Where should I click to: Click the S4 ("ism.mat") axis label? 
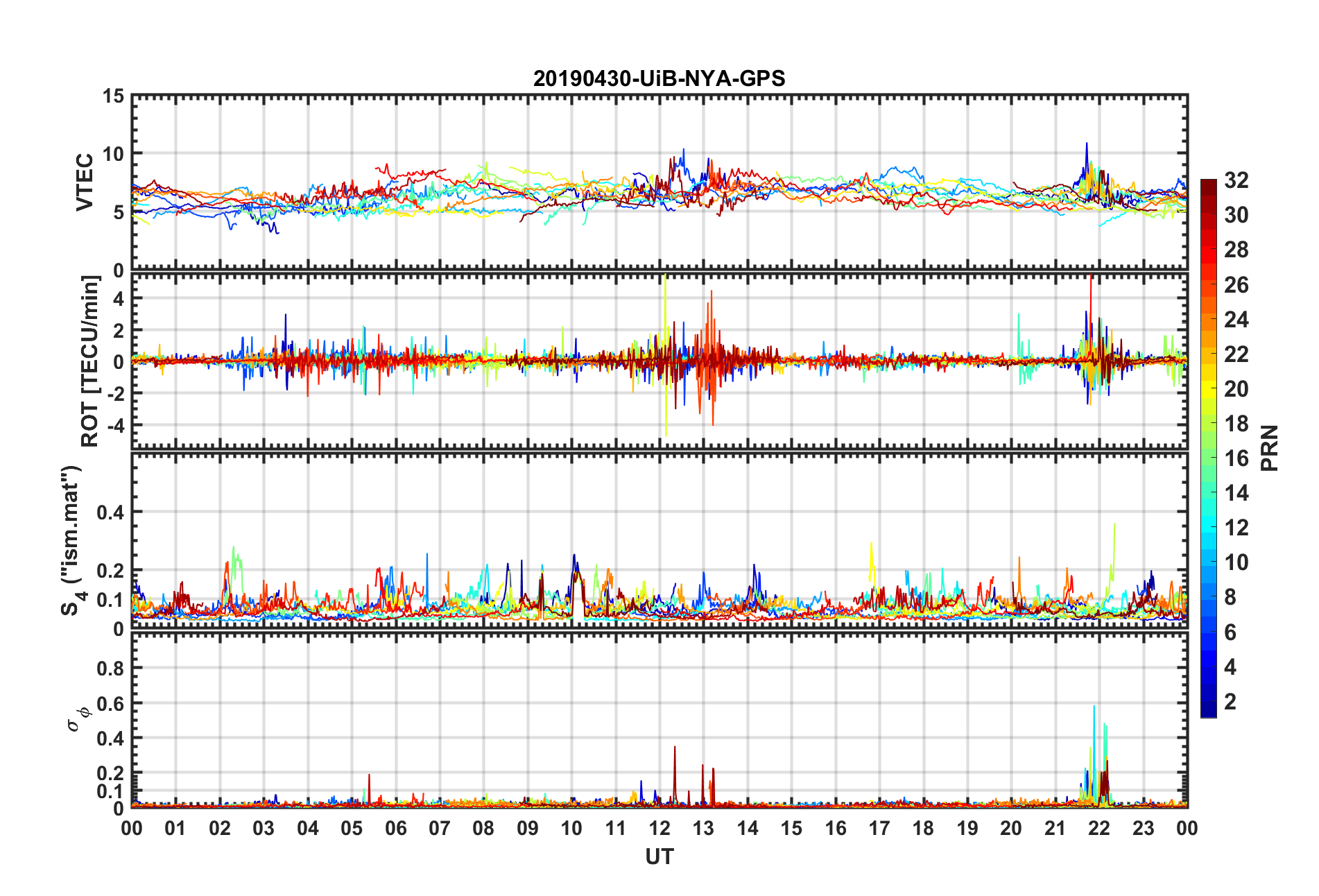[x=72, y=540]
